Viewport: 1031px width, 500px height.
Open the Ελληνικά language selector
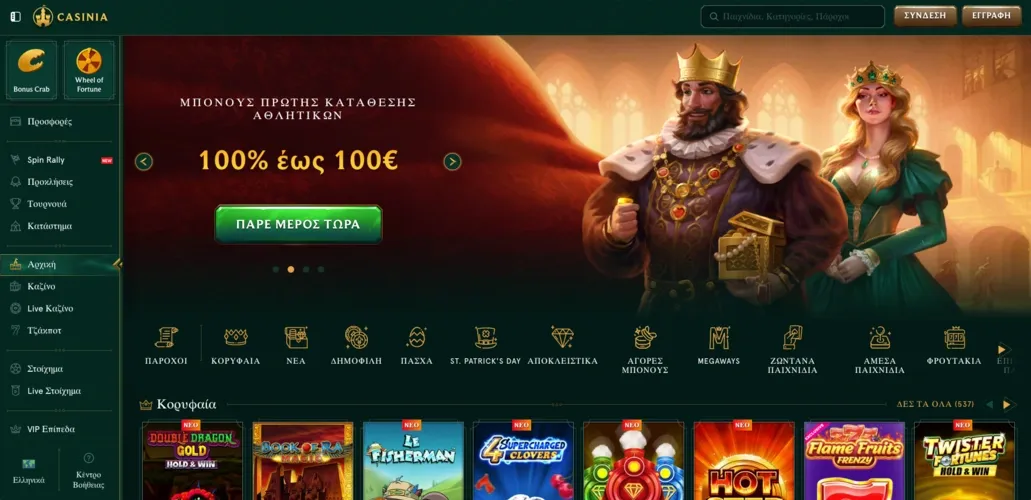tap(29, 471)
